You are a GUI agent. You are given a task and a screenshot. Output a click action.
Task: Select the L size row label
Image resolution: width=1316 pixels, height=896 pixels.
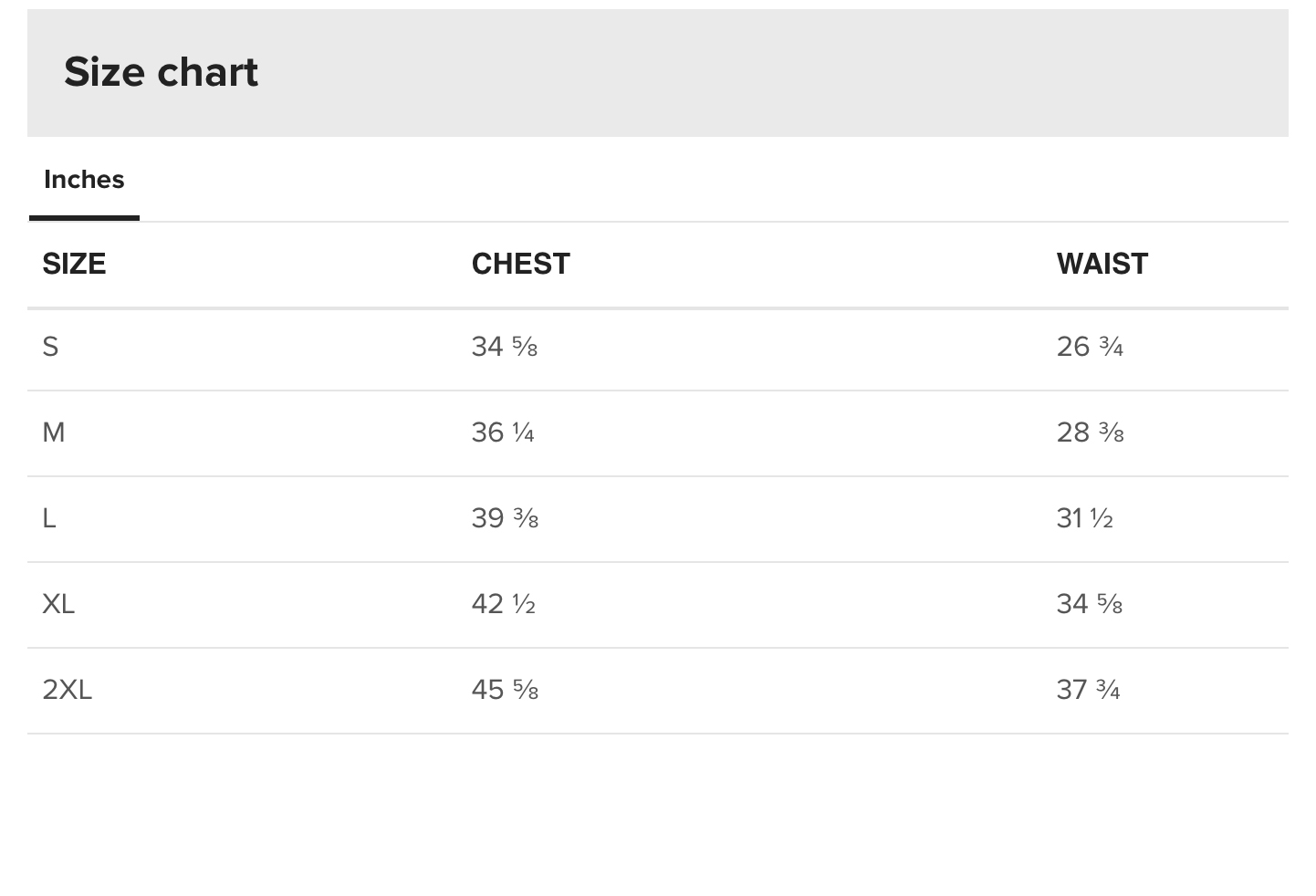(49, 518)
